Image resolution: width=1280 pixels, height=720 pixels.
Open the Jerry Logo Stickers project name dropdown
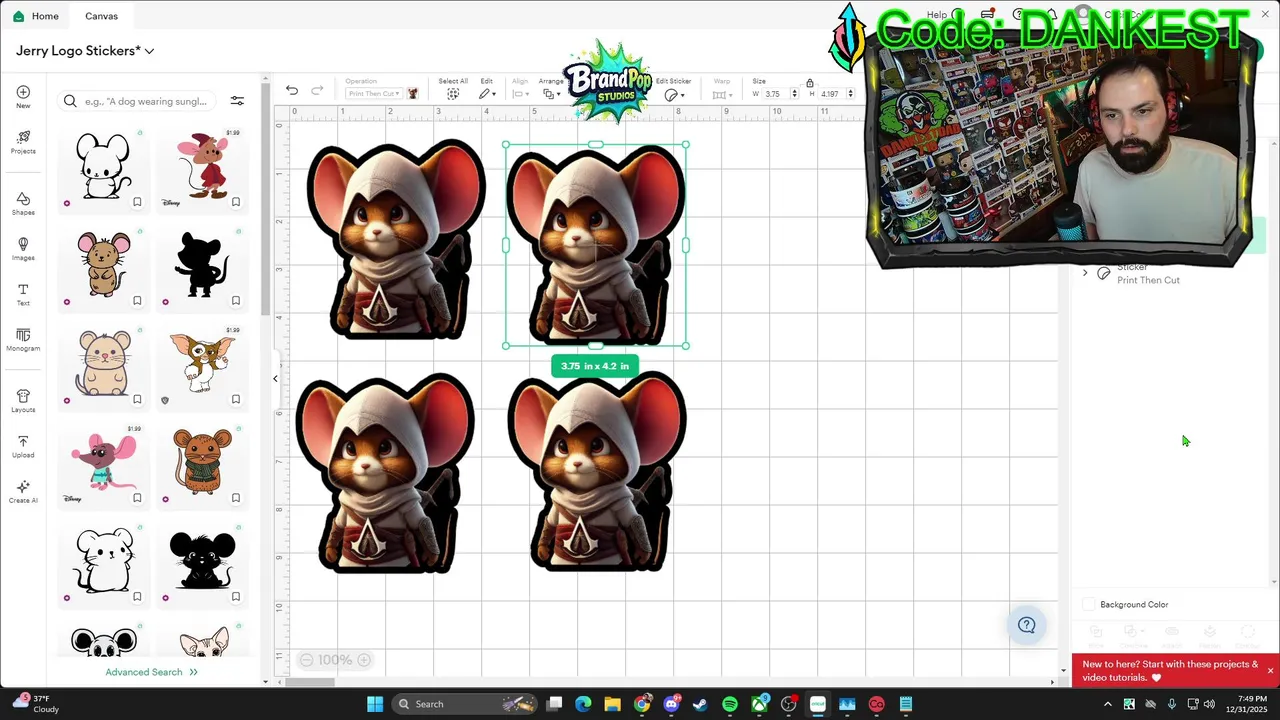pos(85,51)
